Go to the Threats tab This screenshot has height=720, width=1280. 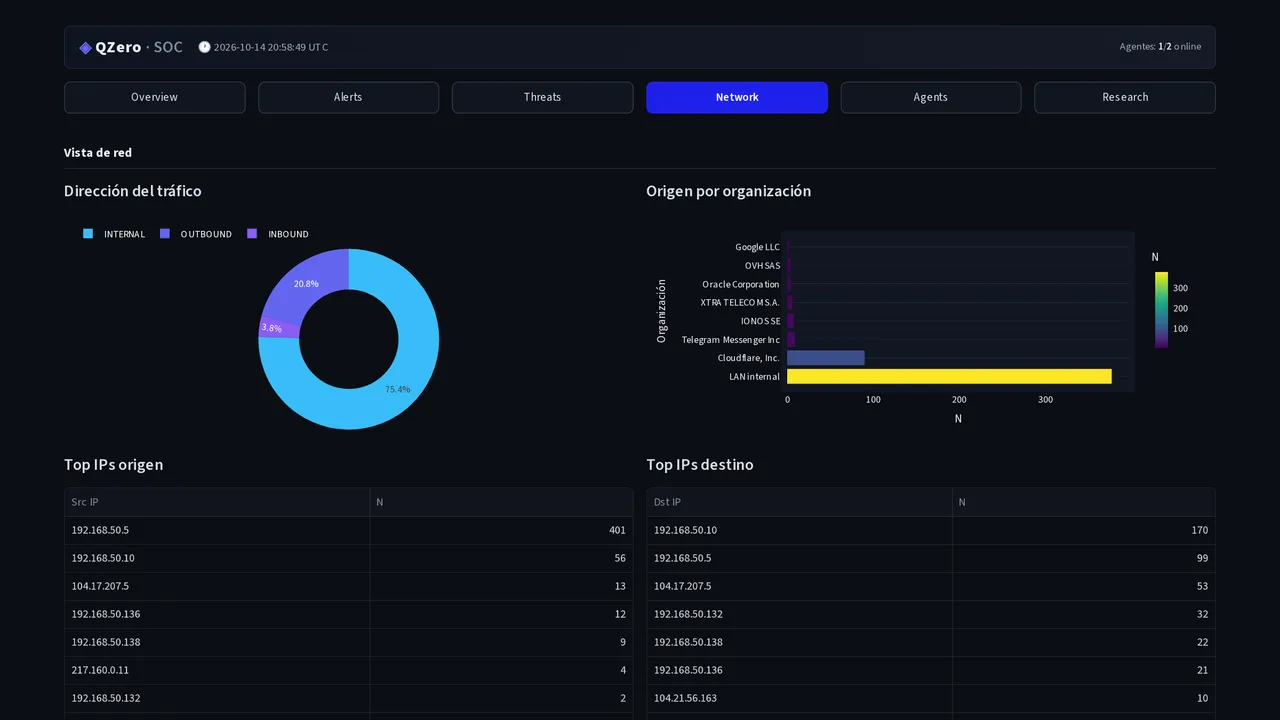coord(542,97)
